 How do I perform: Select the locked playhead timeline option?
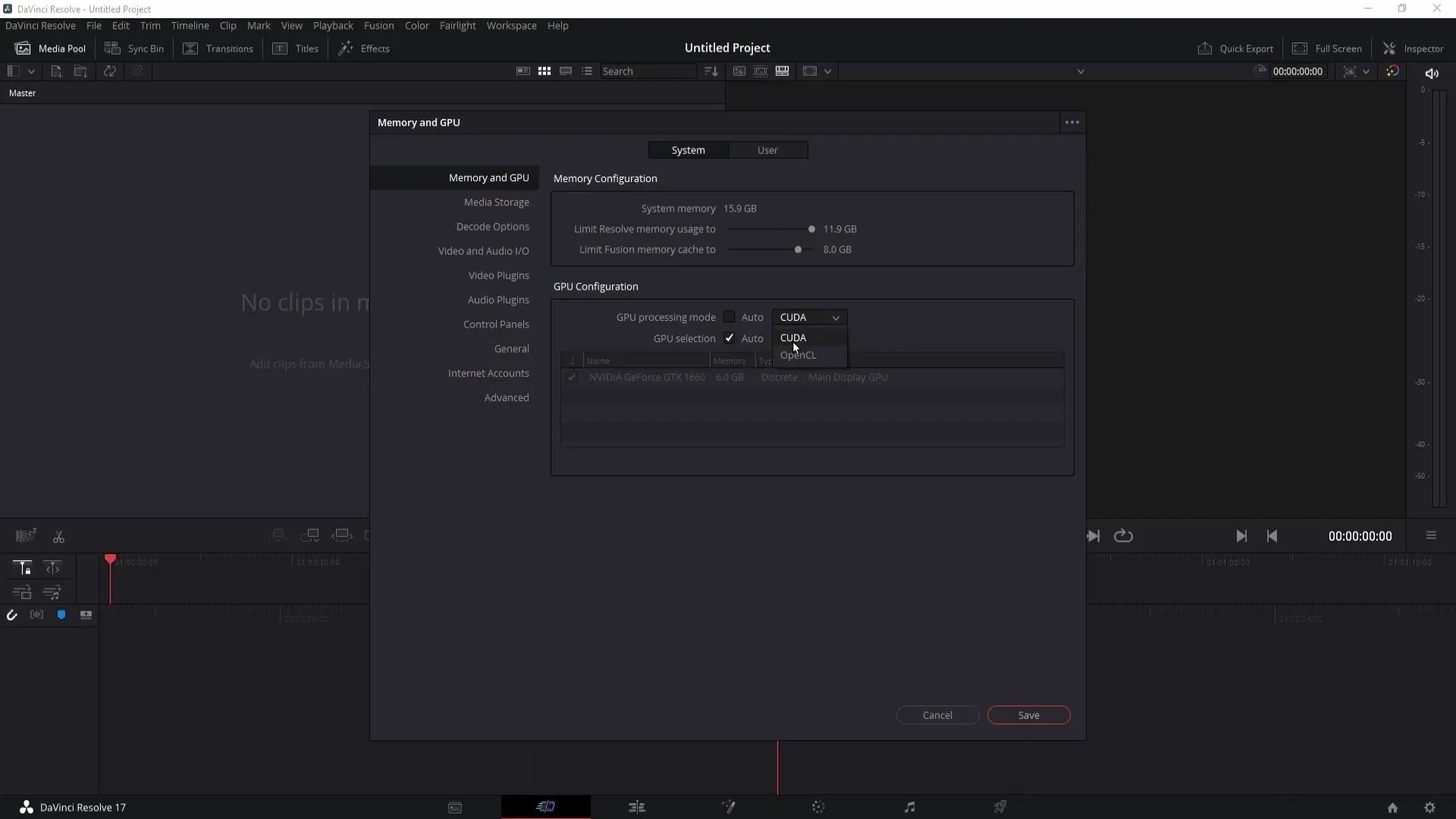22,568
